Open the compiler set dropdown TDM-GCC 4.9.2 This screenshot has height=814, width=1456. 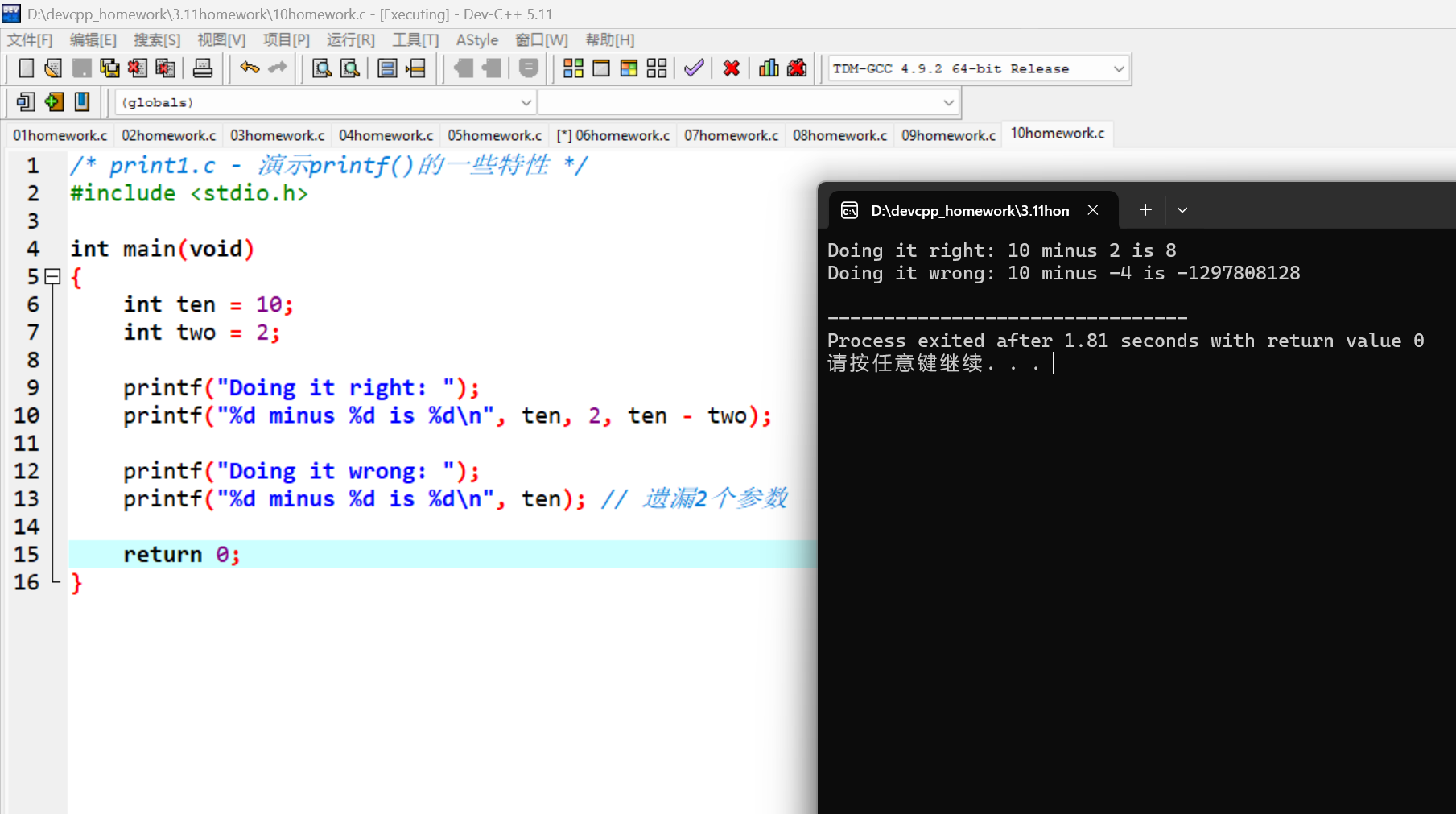(979, 68)
